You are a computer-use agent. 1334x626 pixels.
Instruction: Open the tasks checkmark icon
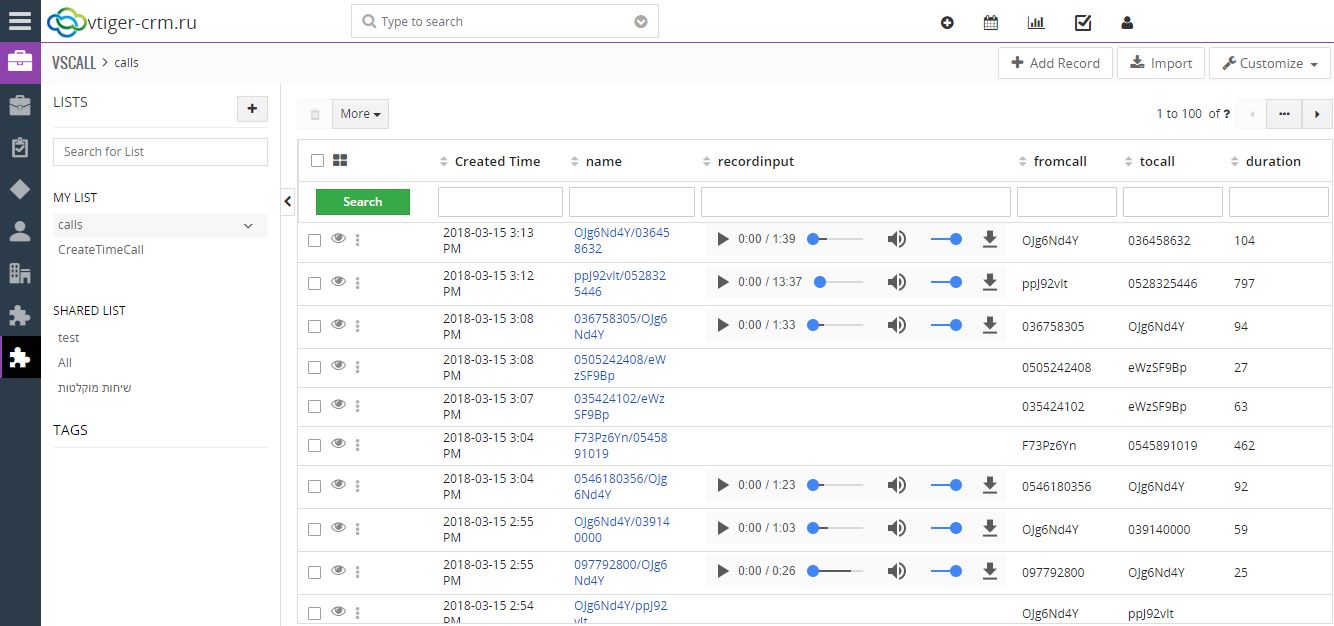coord(1083,23)
